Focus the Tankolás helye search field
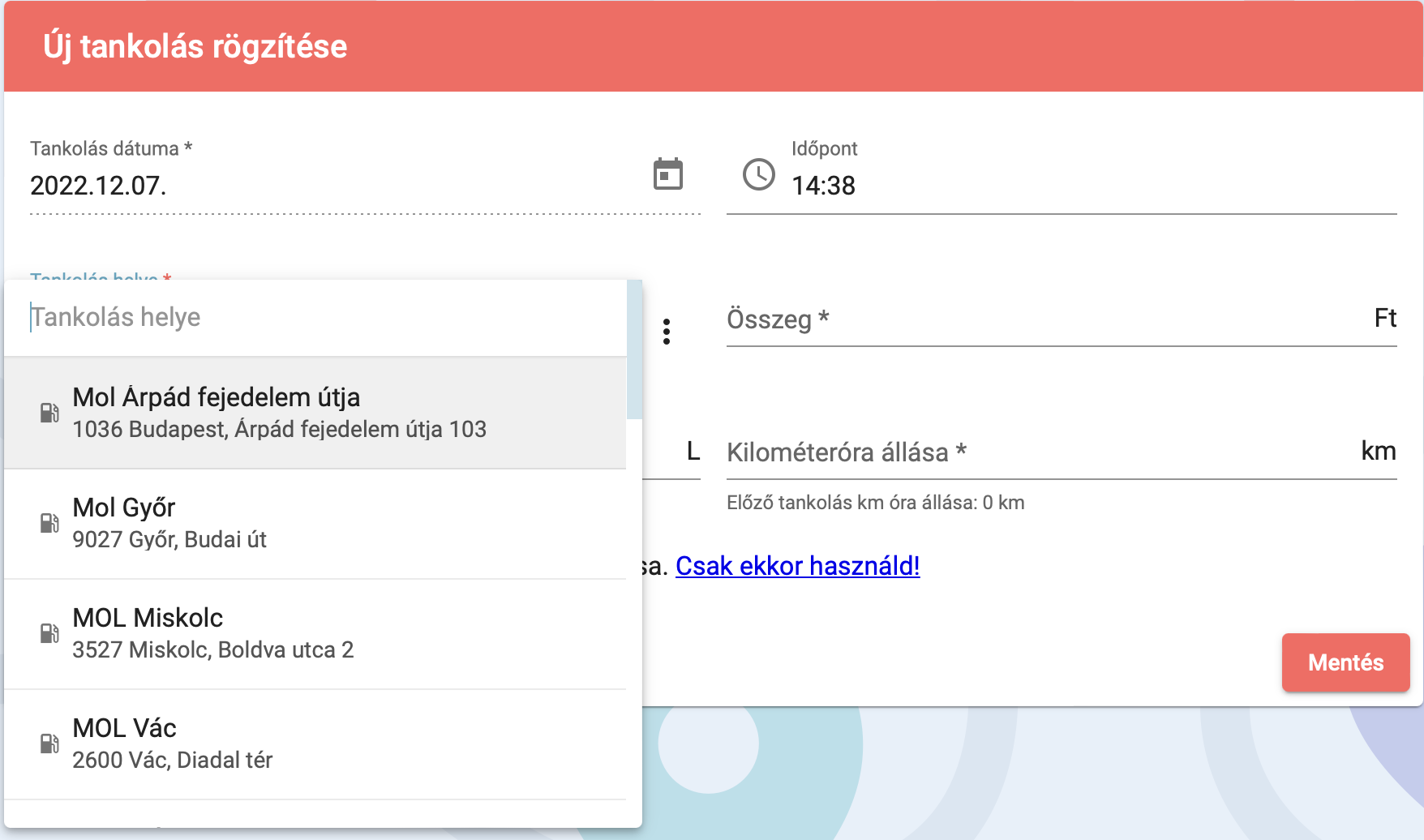The width and height of the screenshot is (1424, 840). point(315,317)
